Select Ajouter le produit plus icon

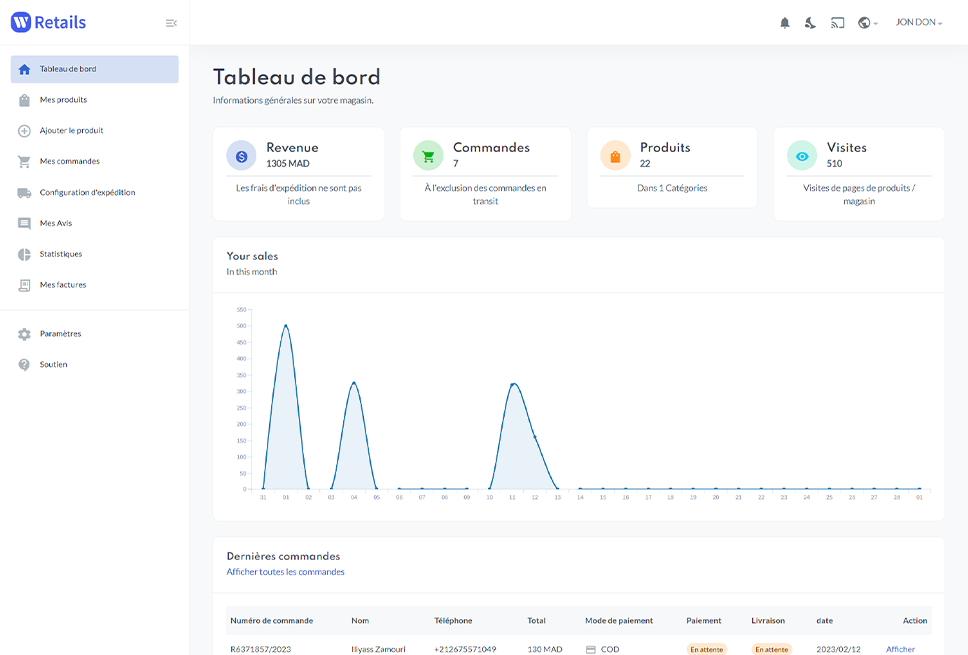point(24,131)
